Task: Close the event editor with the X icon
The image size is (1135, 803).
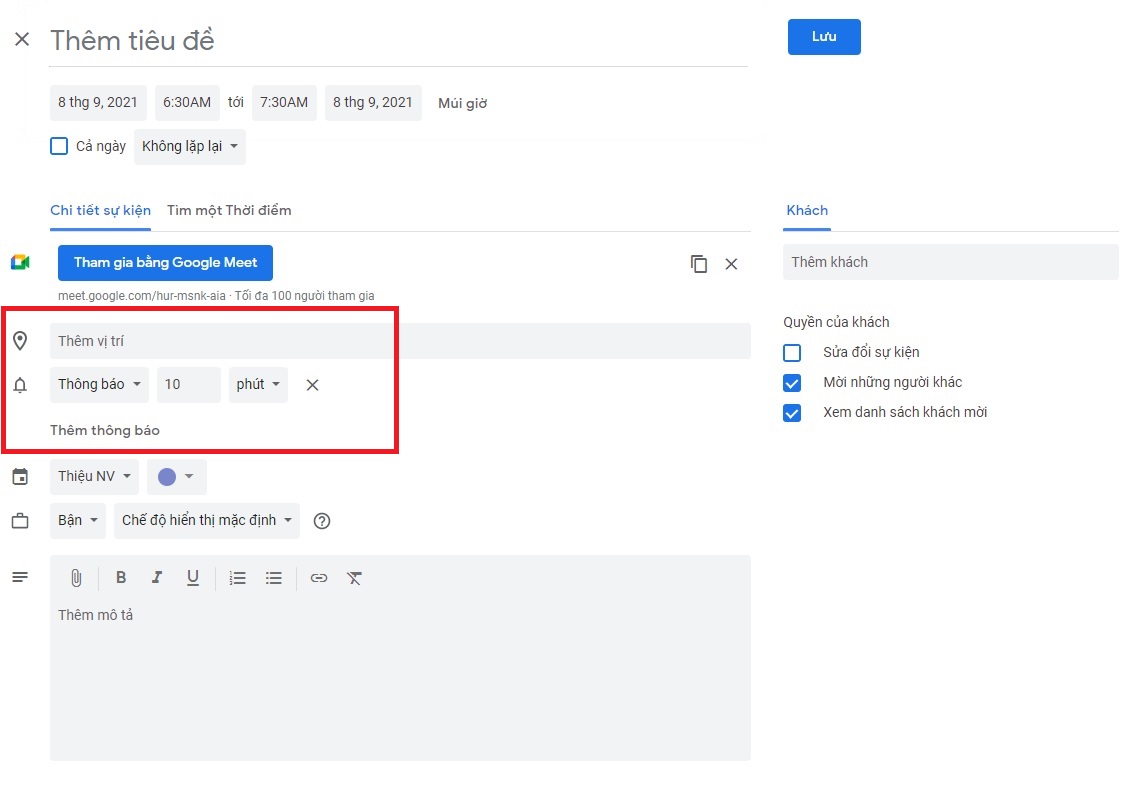Action: (x=22, y=39)
